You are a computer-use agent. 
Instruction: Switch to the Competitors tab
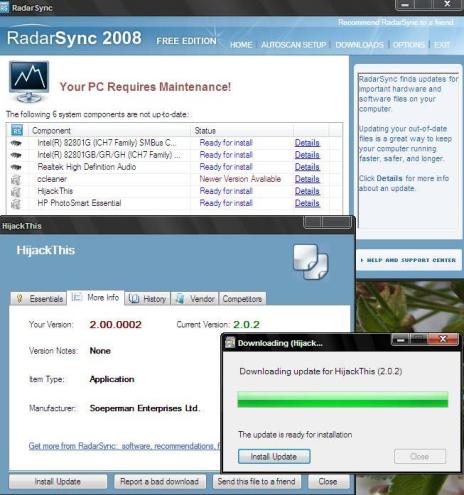click(x=242, y=299)
